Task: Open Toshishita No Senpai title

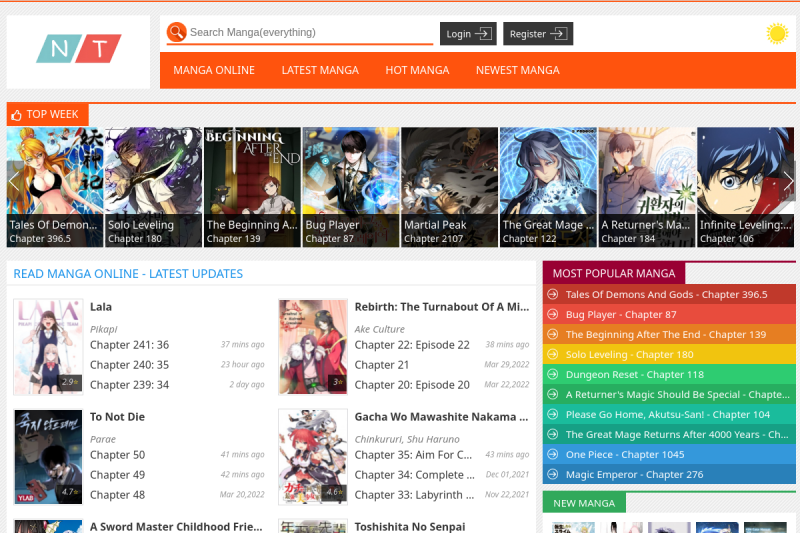Action: [410, 526]
